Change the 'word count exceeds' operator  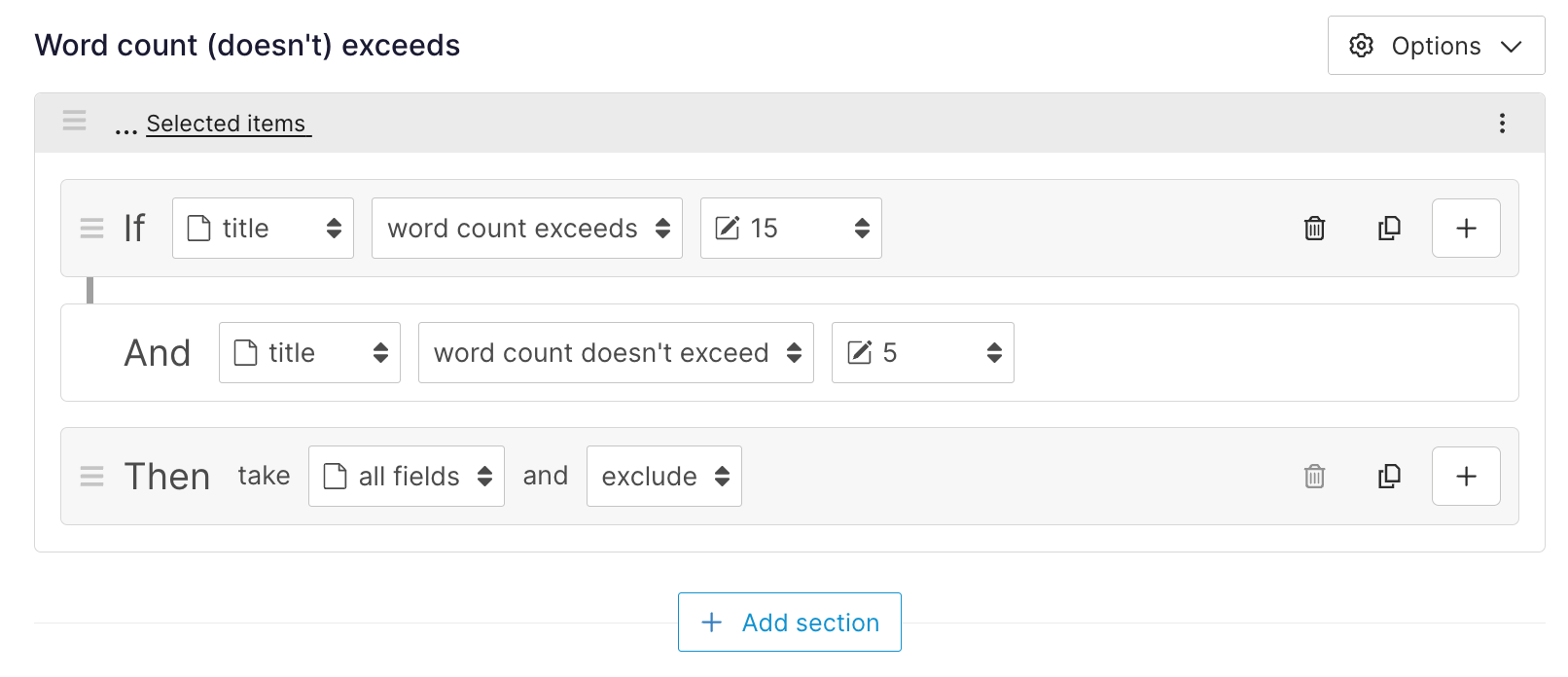[x=526, y=229]
